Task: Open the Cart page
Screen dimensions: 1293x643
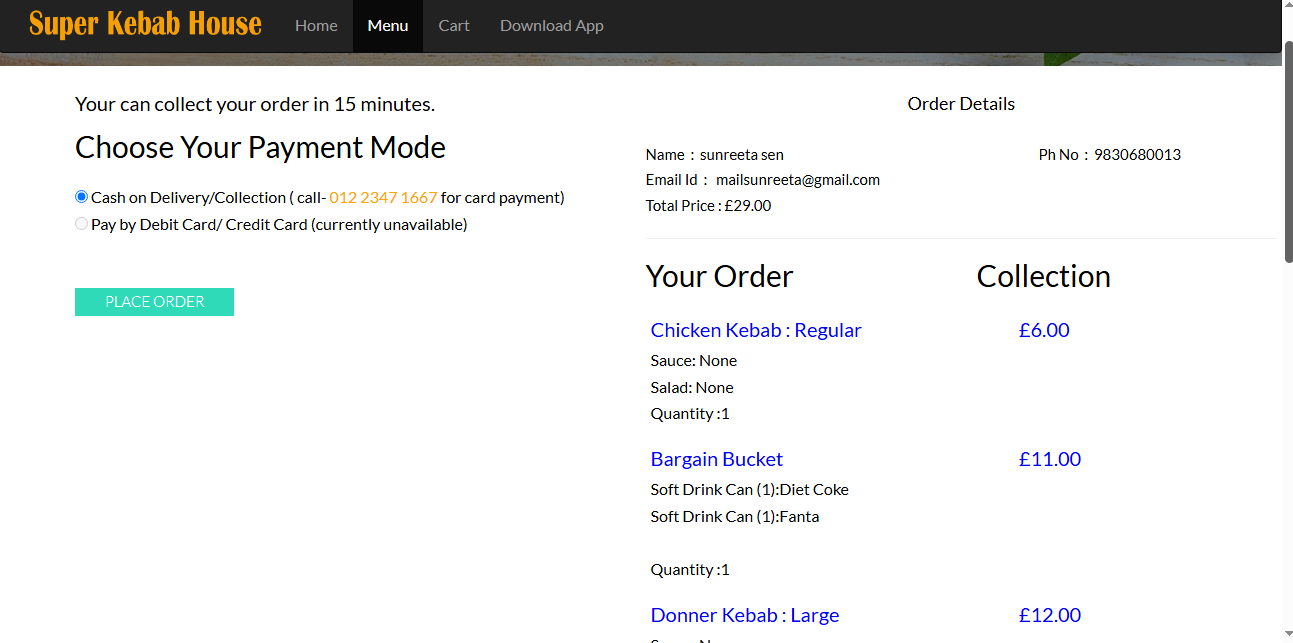Action: 454,26
